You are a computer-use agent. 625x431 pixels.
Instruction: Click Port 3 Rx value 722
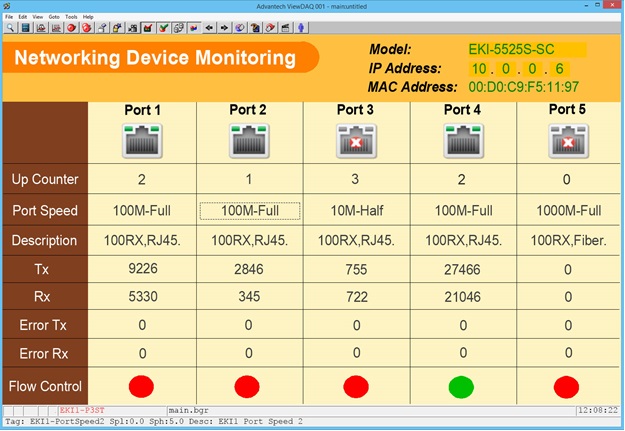click(357, 297)
